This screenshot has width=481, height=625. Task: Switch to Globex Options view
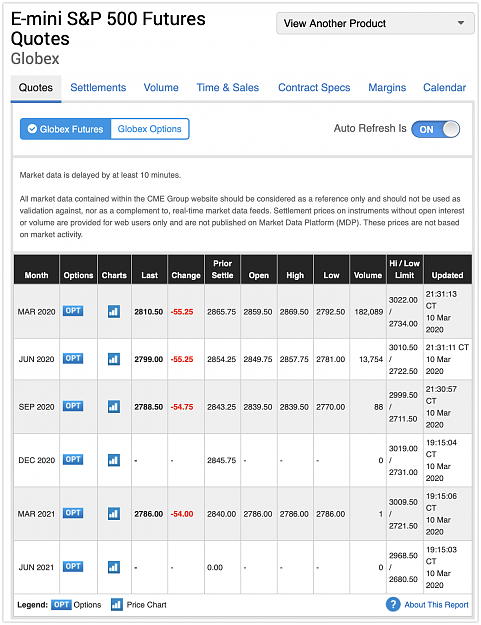click(149, 129)
